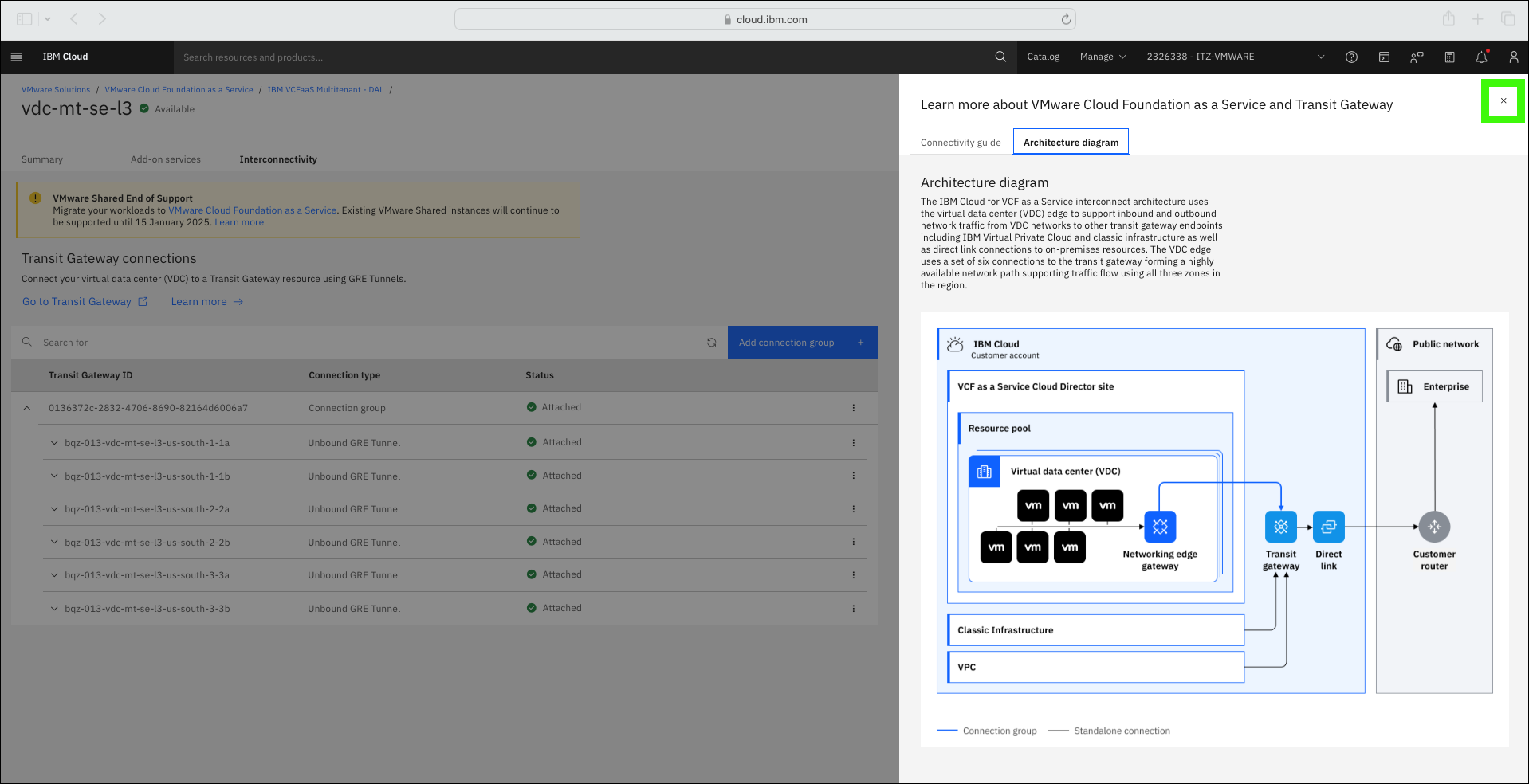Click the Learn more arrow link

pyautogui.click(x=206, y=302)
